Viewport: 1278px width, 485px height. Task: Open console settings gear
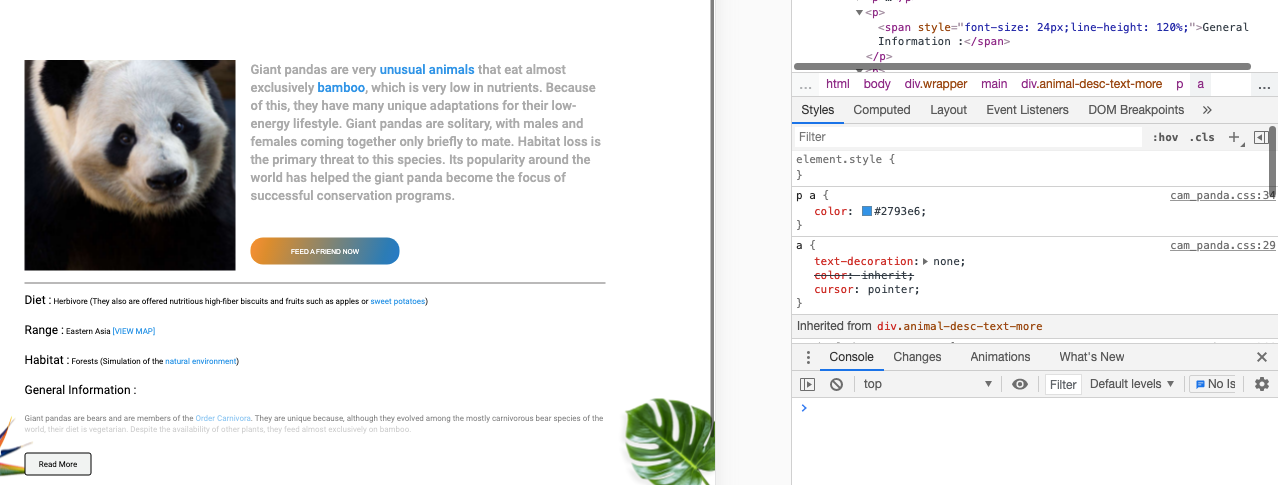(1261, 384)
